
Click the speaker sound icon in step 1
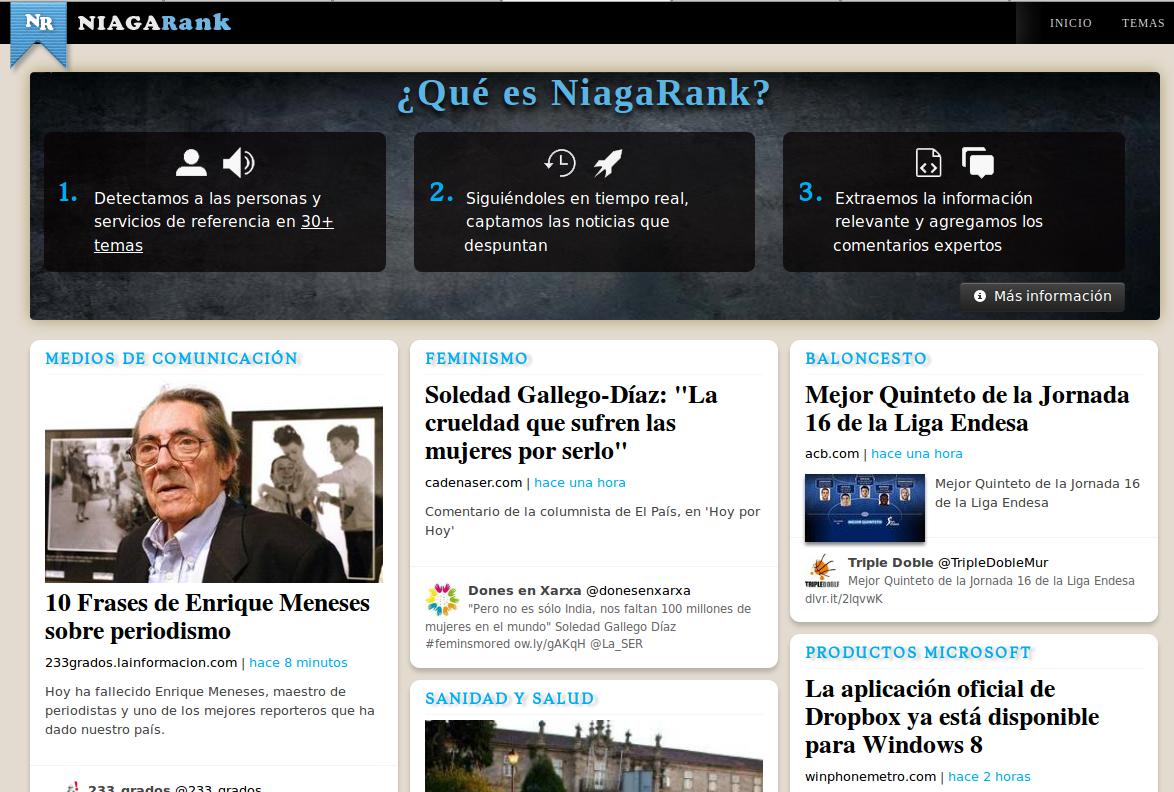click(x=238, y=162)
